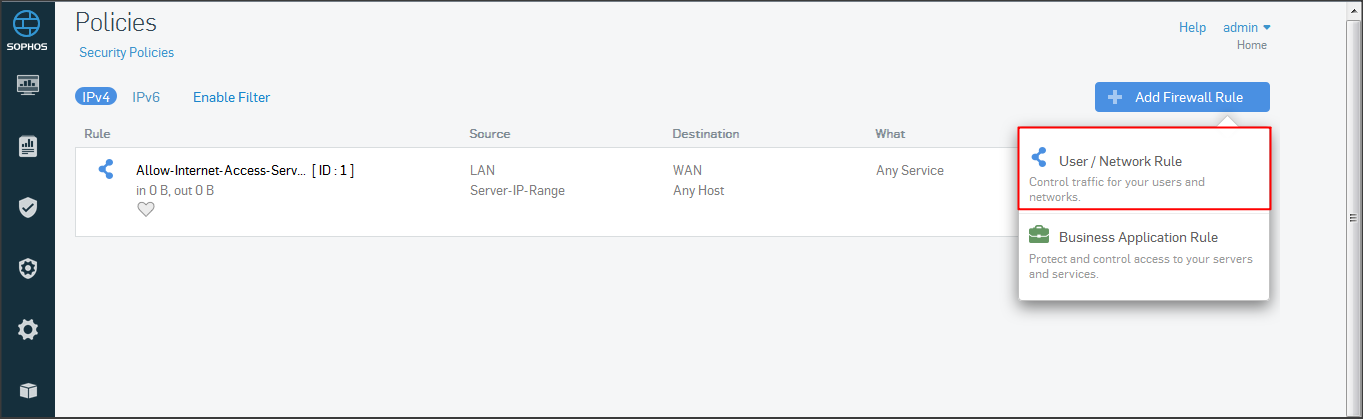This screenshot has width=1363, height=419.
Task: Enable Filter on the policies list
Action: pyautogui.click(x=231, y=97)
